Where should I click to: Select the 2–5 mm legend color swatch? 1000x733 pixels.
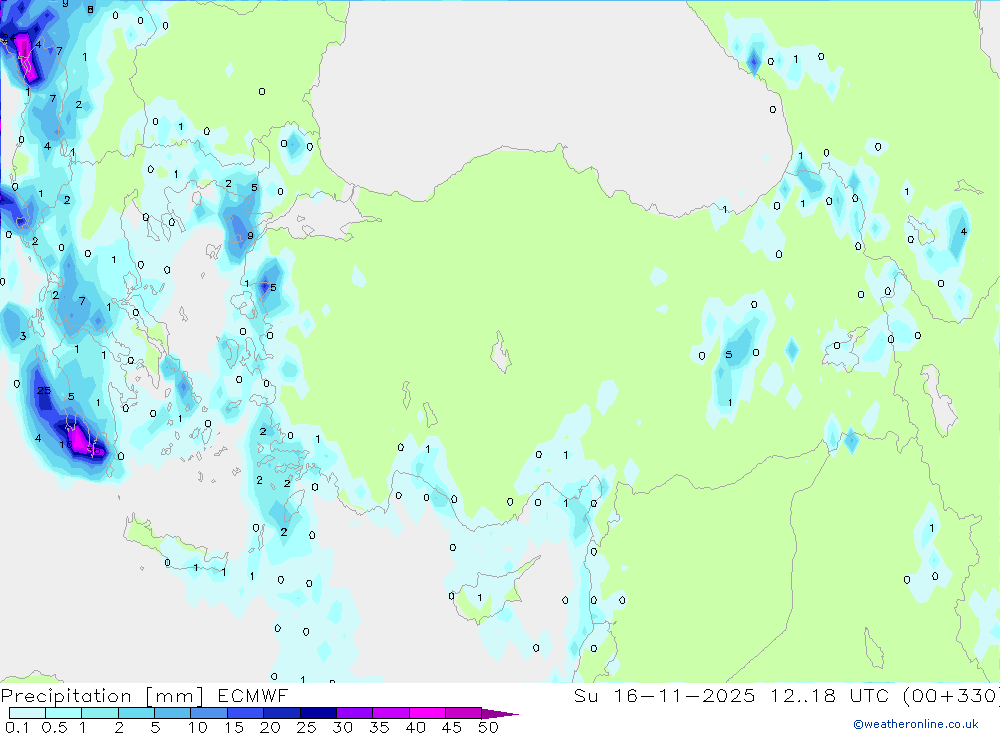136,713
